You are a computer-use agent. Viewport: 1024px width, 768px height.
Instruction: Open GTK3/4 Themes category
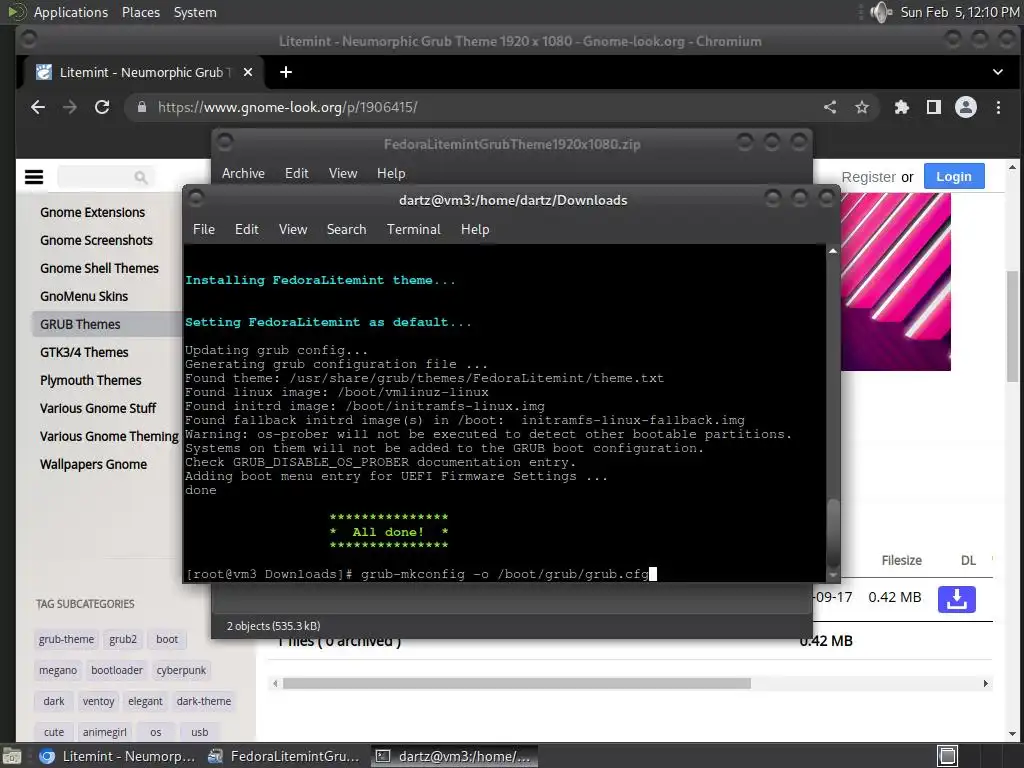84,353
